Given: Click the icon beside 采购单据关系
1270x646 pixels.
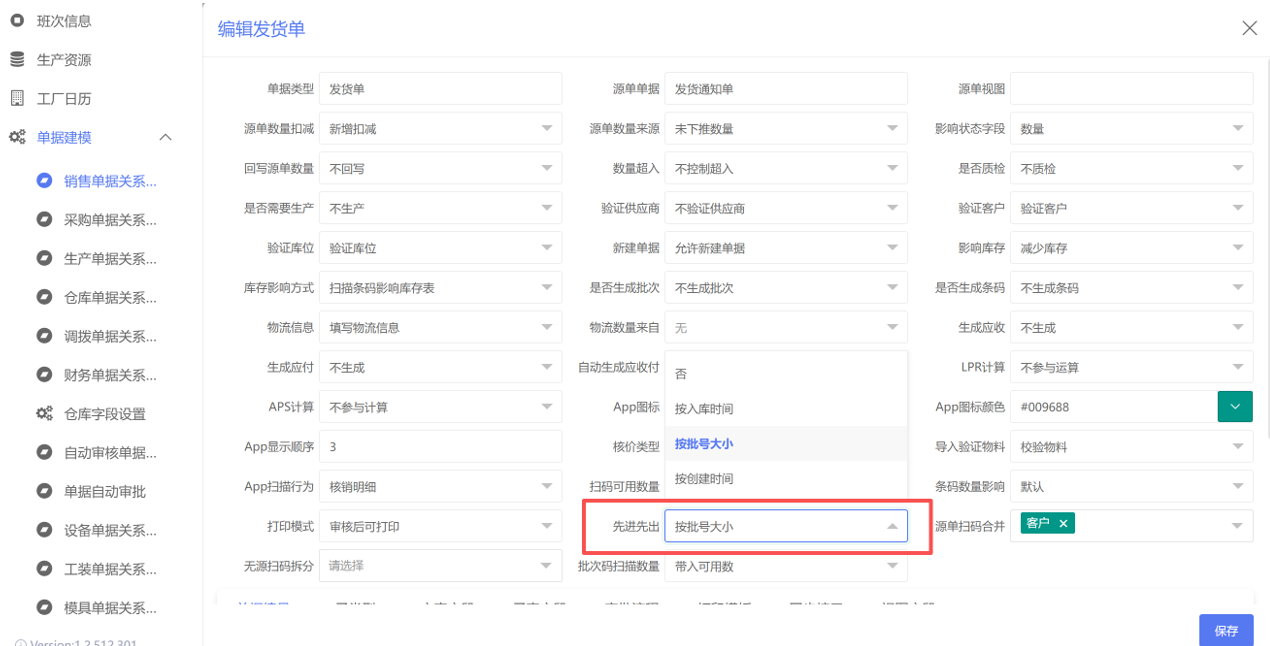Looking at the screenshot, I should point(44,220).
